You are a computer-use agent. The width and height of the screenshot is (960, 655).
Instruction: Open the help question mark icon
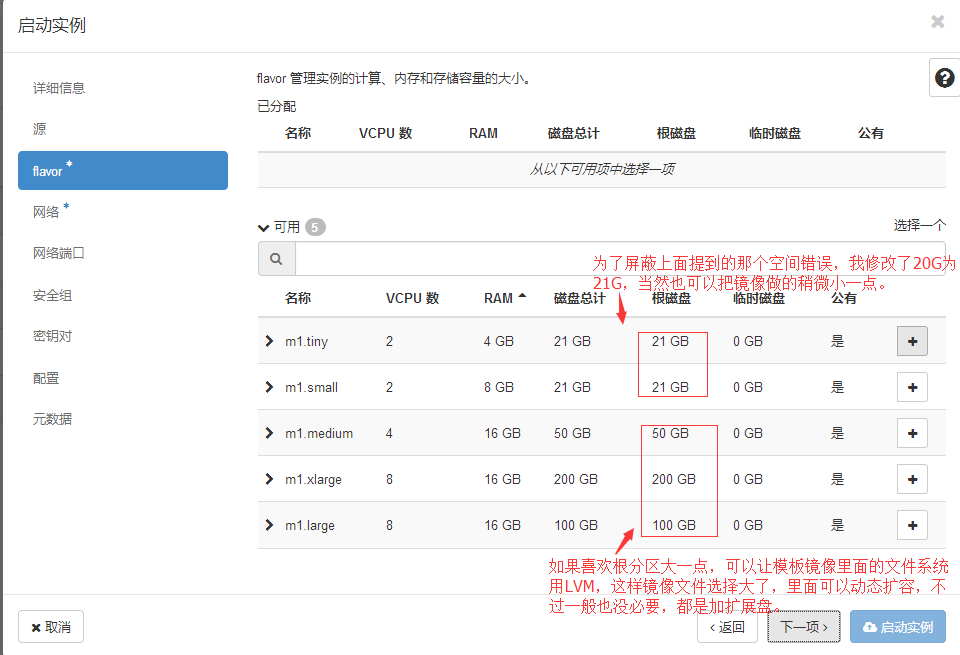943,78
